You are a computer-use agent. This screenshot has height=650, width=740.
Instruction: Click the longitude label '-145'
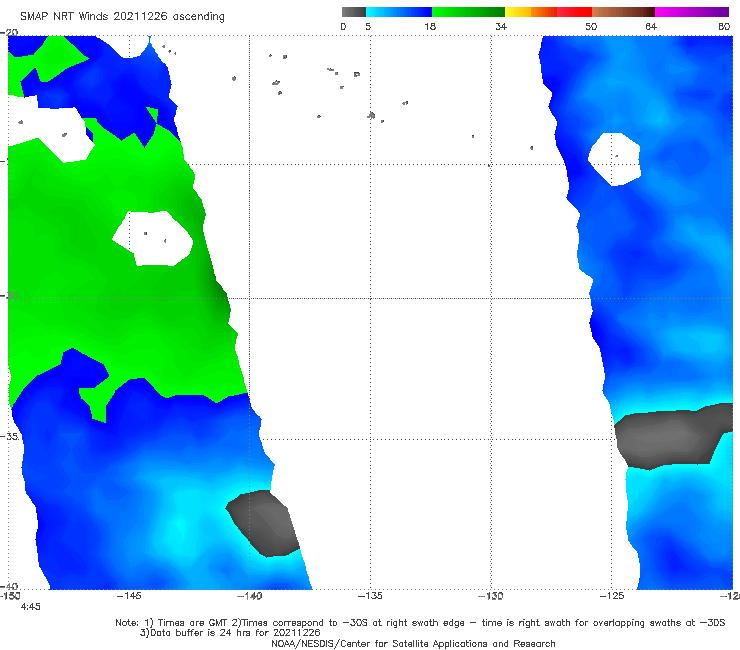[129, 596]
